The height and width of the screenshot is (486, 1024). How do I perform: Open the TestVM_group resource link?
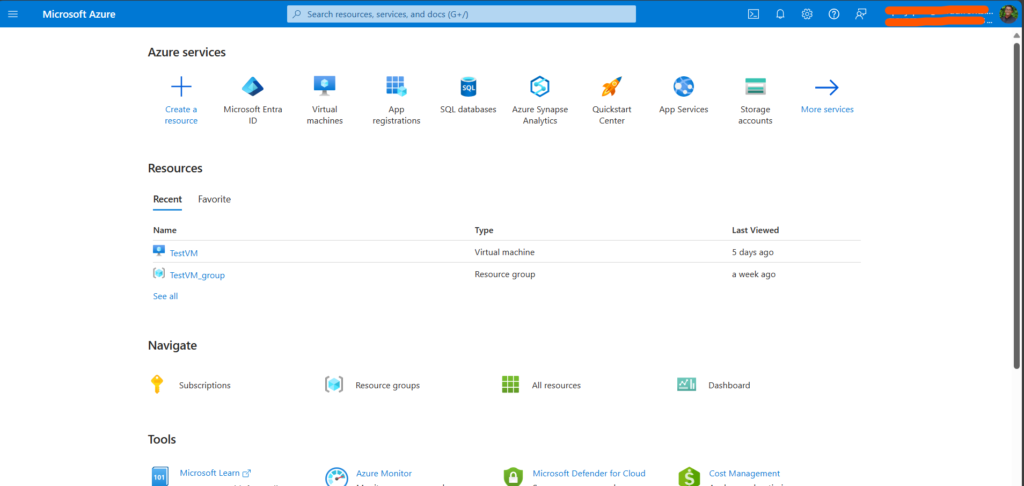click(197, 276)
